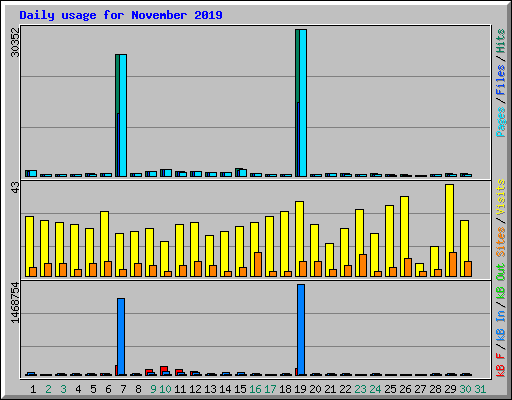Screen dimensions: 512x400
Task: Click the green "Hits" legend label
Action: point(501,41)
